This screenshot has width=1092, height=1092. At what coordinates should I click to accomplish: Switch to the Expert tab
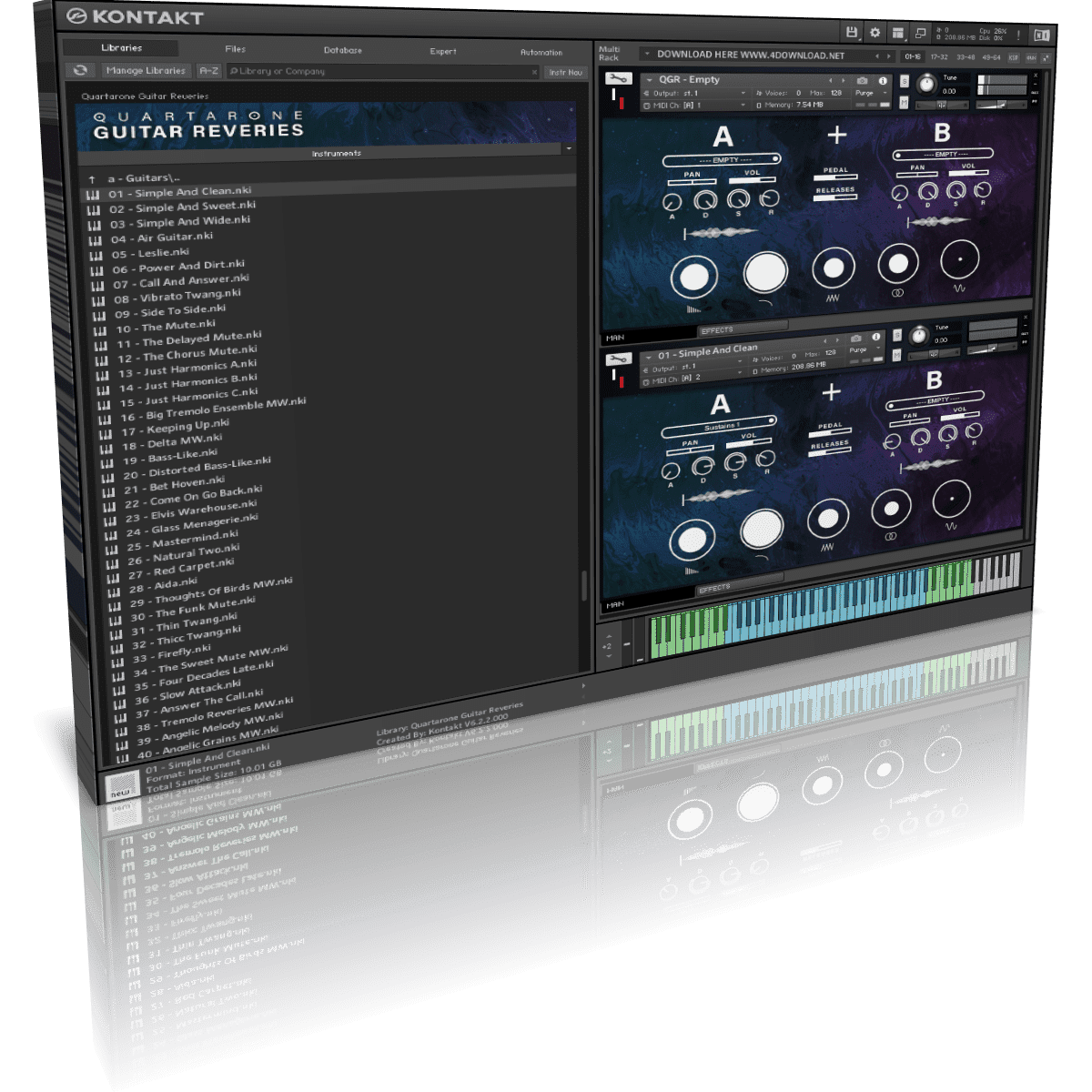443,52
